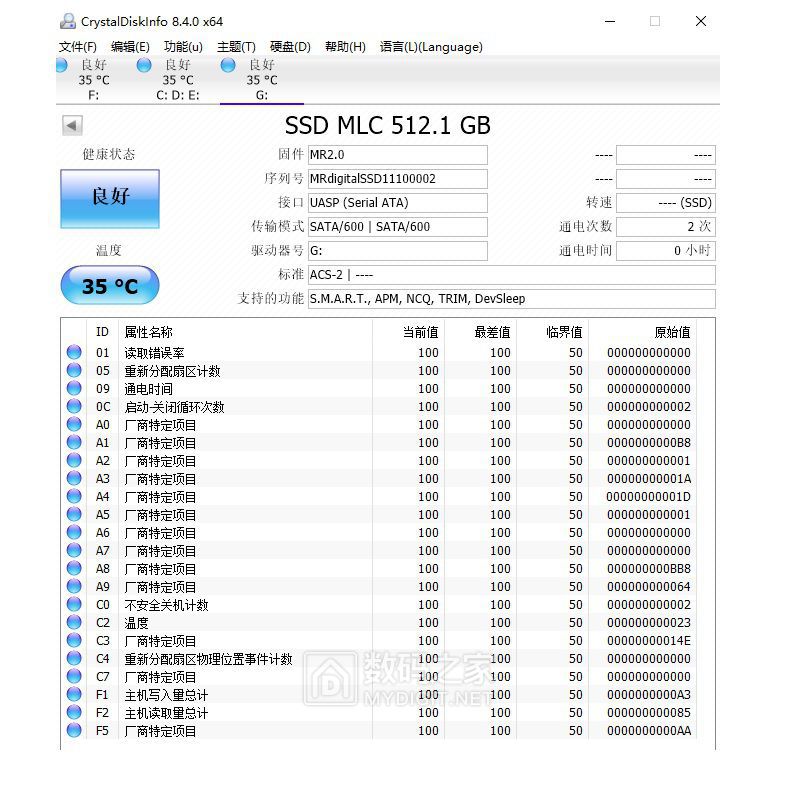This screenshot has width=800, height=800.
Task: Click status icon for row C7
Action: [x=74, y=676]
